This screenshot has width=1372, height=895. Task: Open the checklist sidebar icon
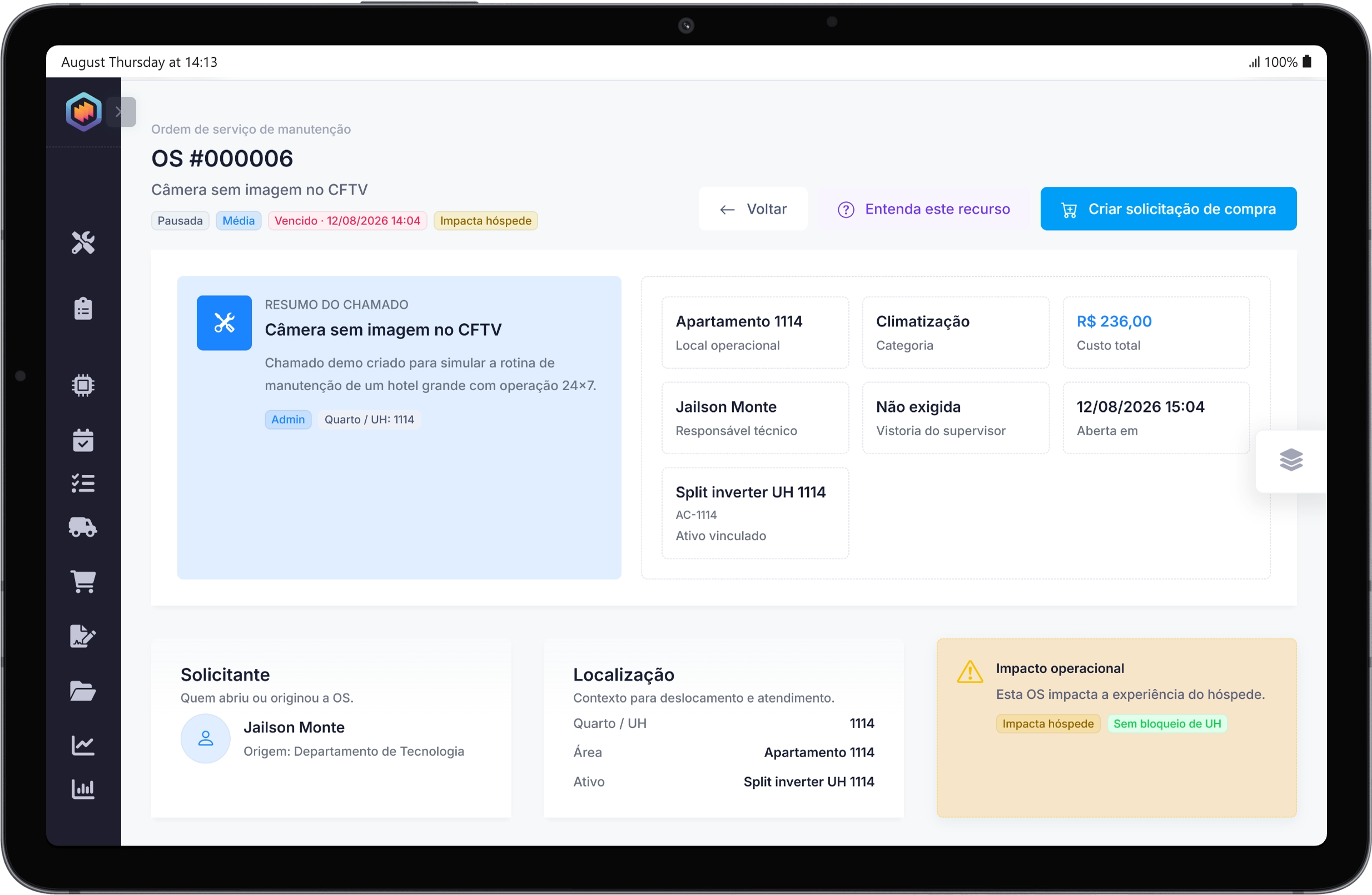tap(83, 483)
